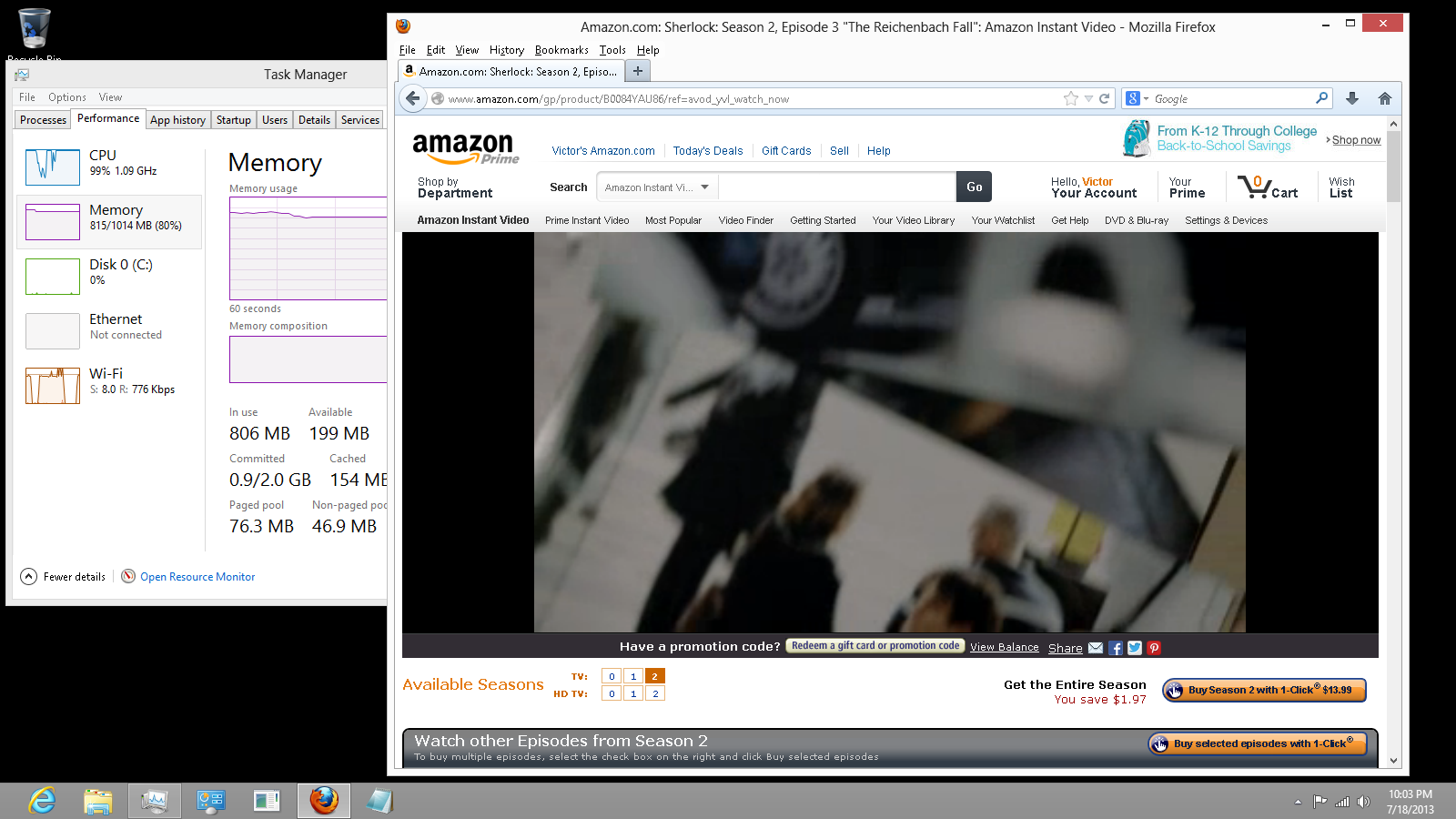Open the Recycle Bin desktop icon
This screenshot has width=1456, height=819.
click(x=34, y=34)
